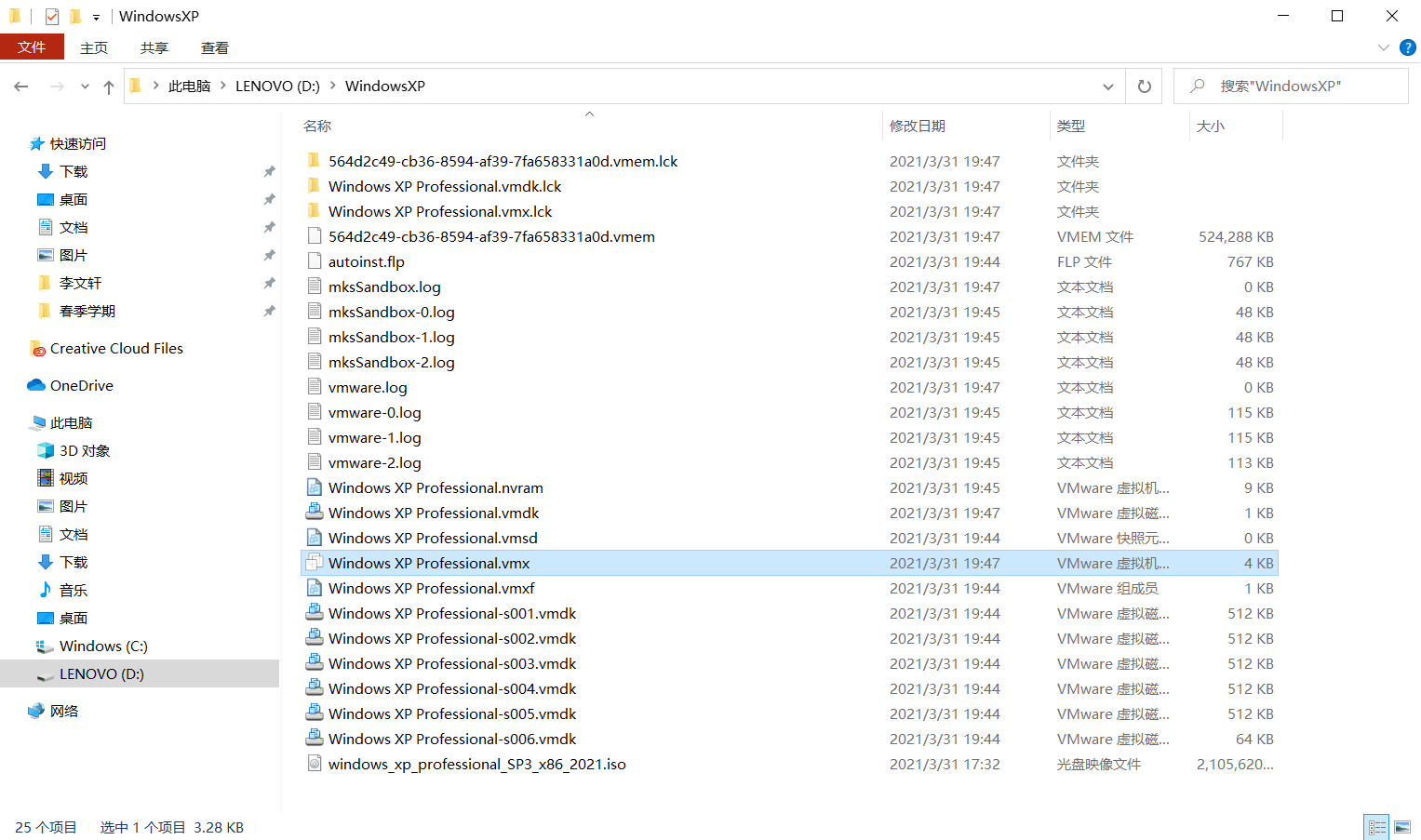Click LENOVO (D:) breadcrumb segment
The image size is (1421, 840).
[277, 87]
